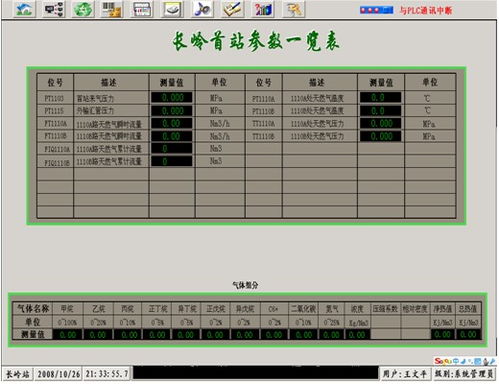The height and width of the screenshot is (384, 499).
Task: Click the 长岭站 status bar field
Action: pos(18,374)
